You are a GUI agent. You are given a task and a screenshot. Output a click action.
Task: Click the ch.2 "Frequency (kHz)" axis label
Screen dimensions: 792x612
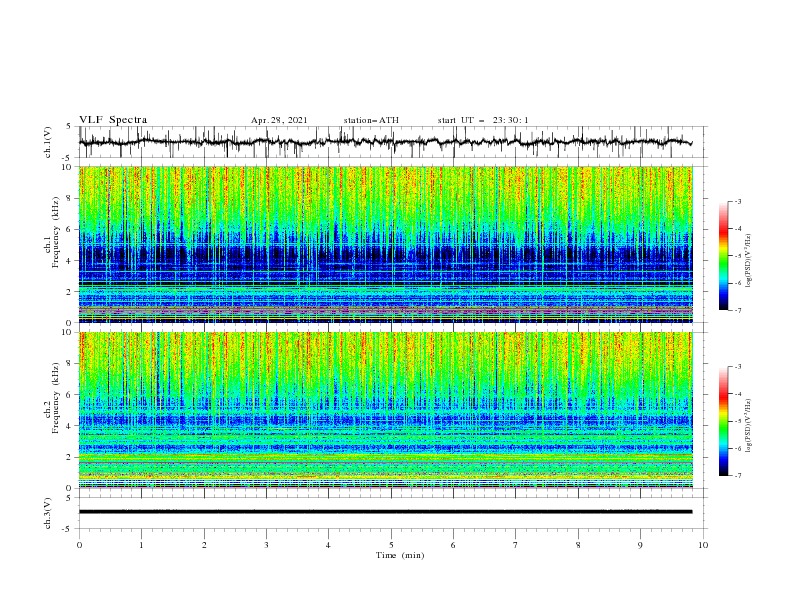coord(56,397)
